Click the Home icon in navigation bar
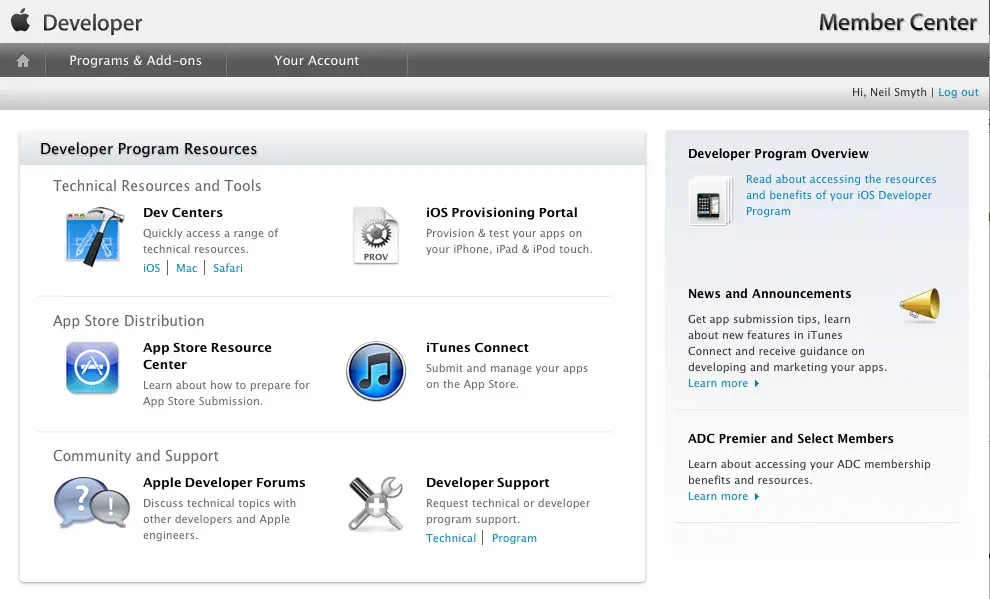Viewport: 990px width, 599px height. pyautogui.click(x=23, y=61)
